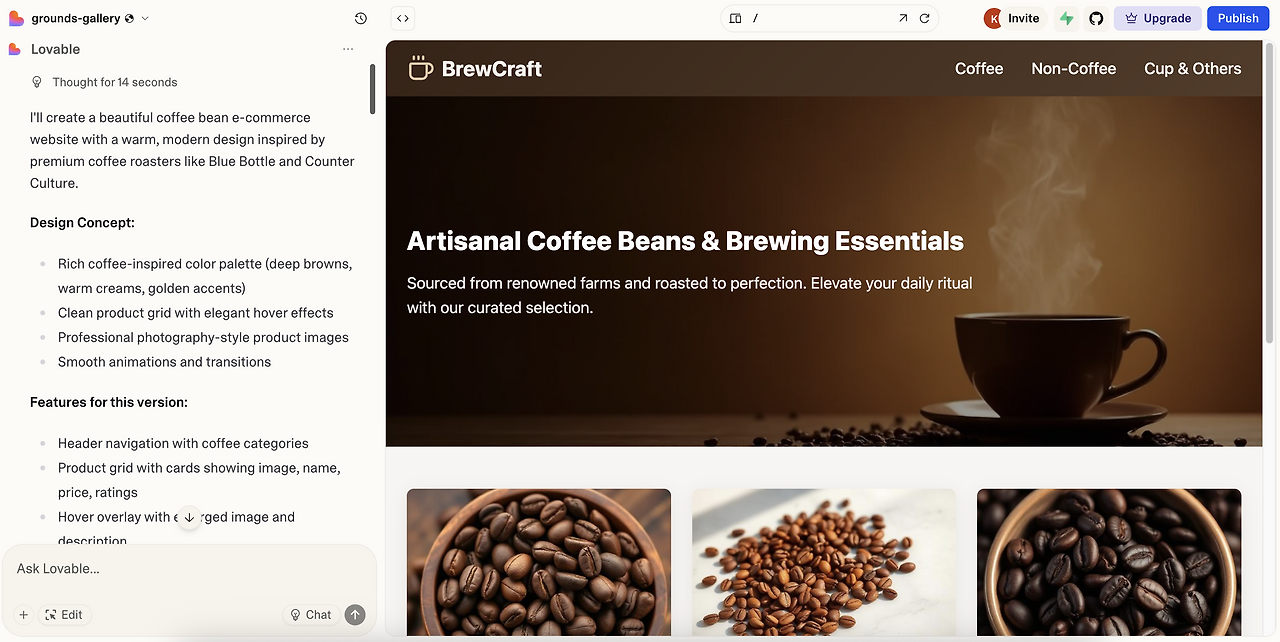Click the chat panel scrollbar

(373, 90)
